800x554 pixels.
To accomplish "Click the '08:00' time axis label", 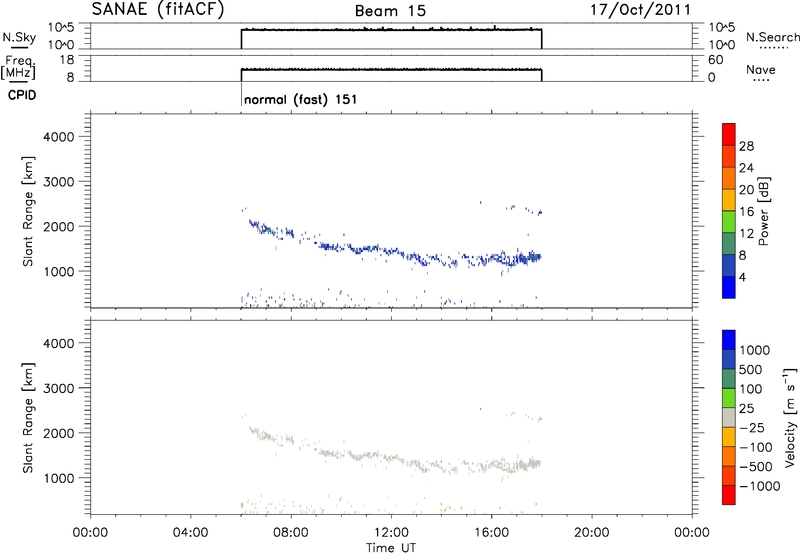I will pyautogui.click(x=291, y=533).
